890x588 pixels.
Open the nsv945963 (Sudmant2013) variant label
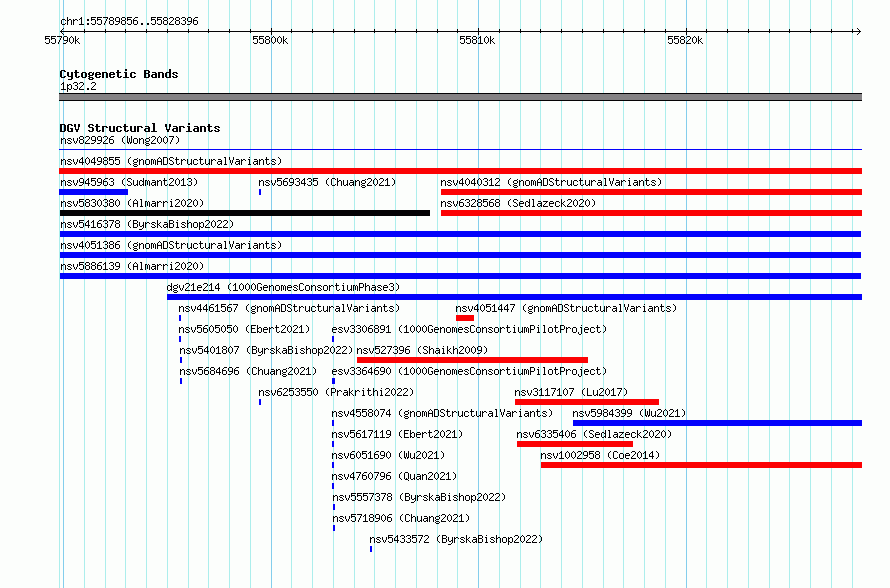(129, 182)
